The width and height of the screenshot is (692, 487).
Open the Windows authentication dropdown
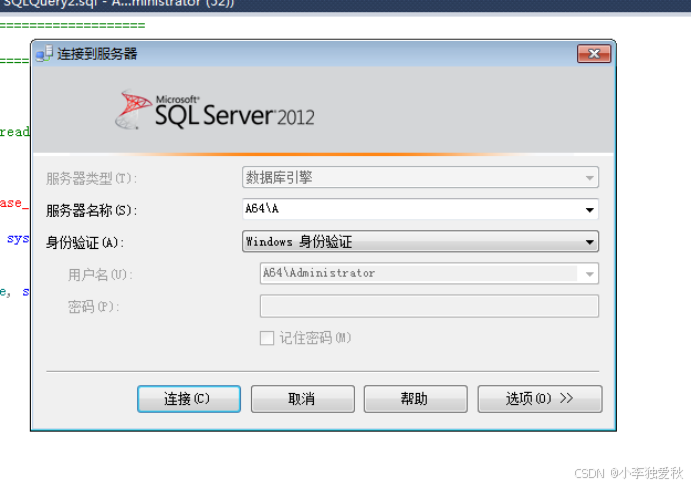point(420,241)
